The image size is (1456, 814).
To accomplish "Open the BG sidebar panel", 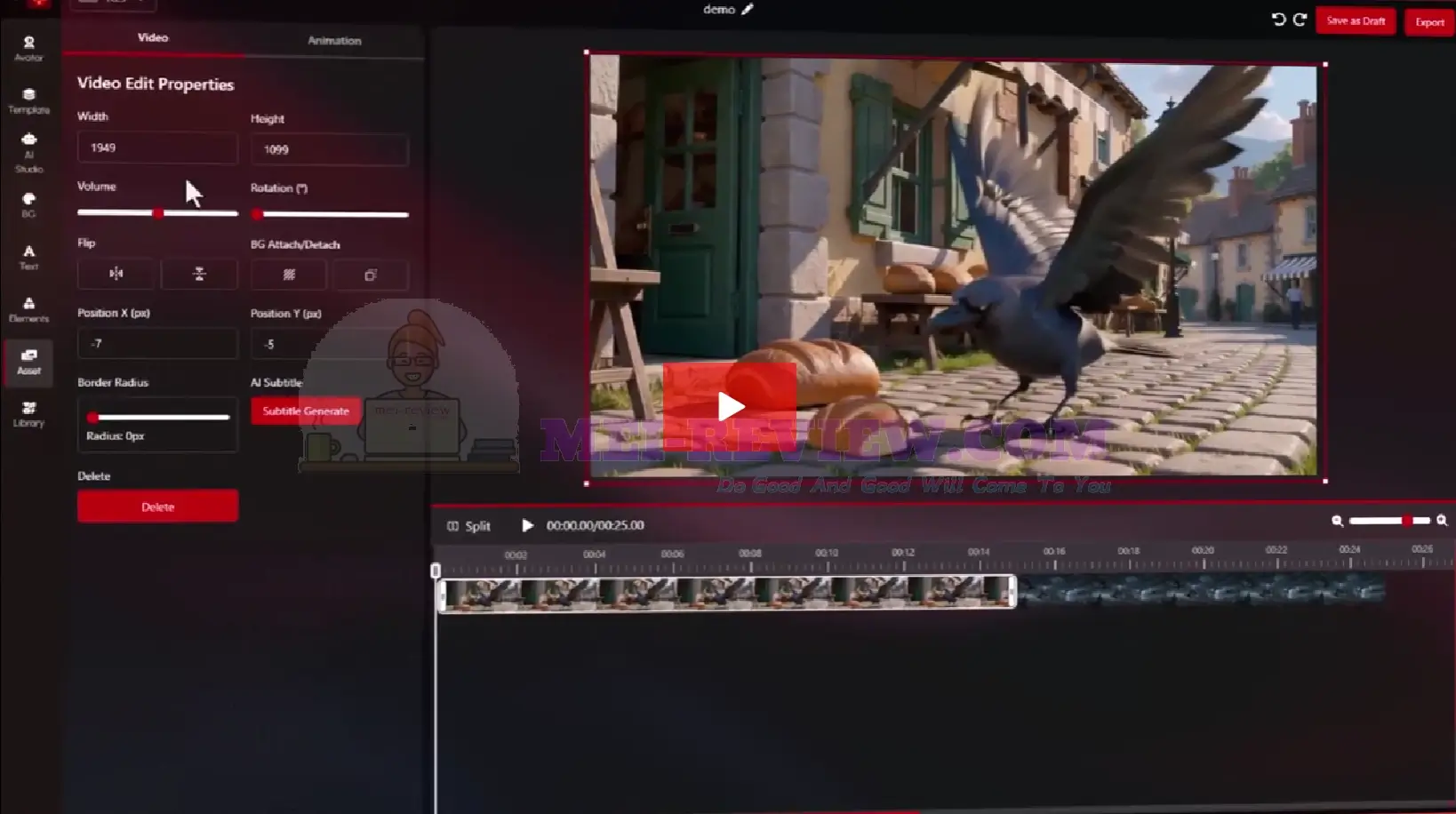I will (28, 204).
